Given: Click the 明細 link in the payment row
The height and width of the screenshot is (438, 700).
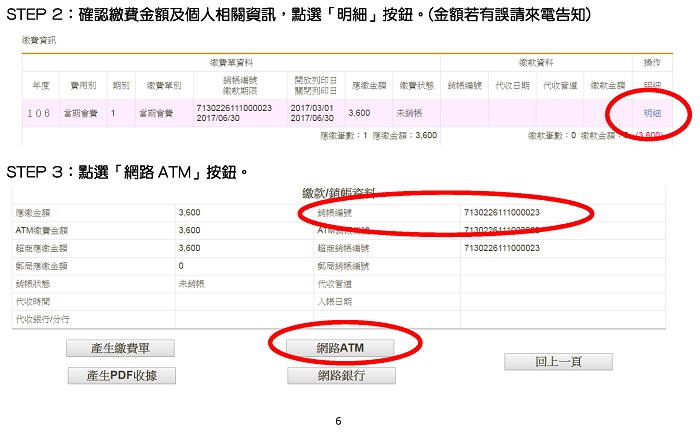Looking at the screenshot, I should [651, 114].
